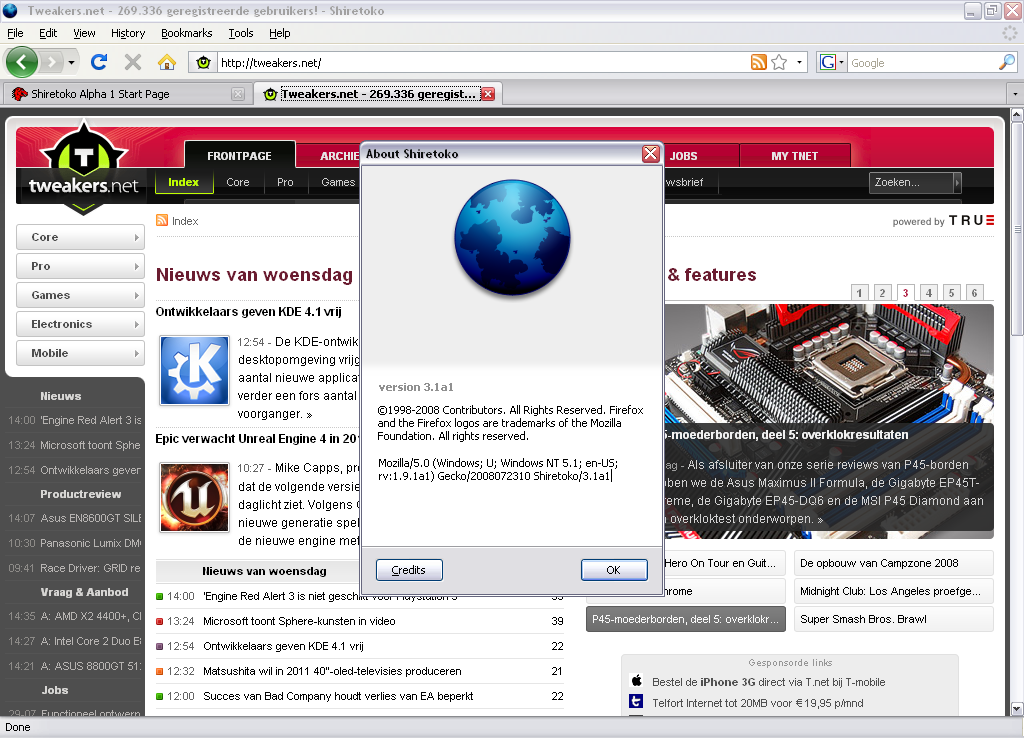The height and width of the screenshot is (738, 1024).
Task: Expand the Games sidebar menu
Action: pos(80,295)
